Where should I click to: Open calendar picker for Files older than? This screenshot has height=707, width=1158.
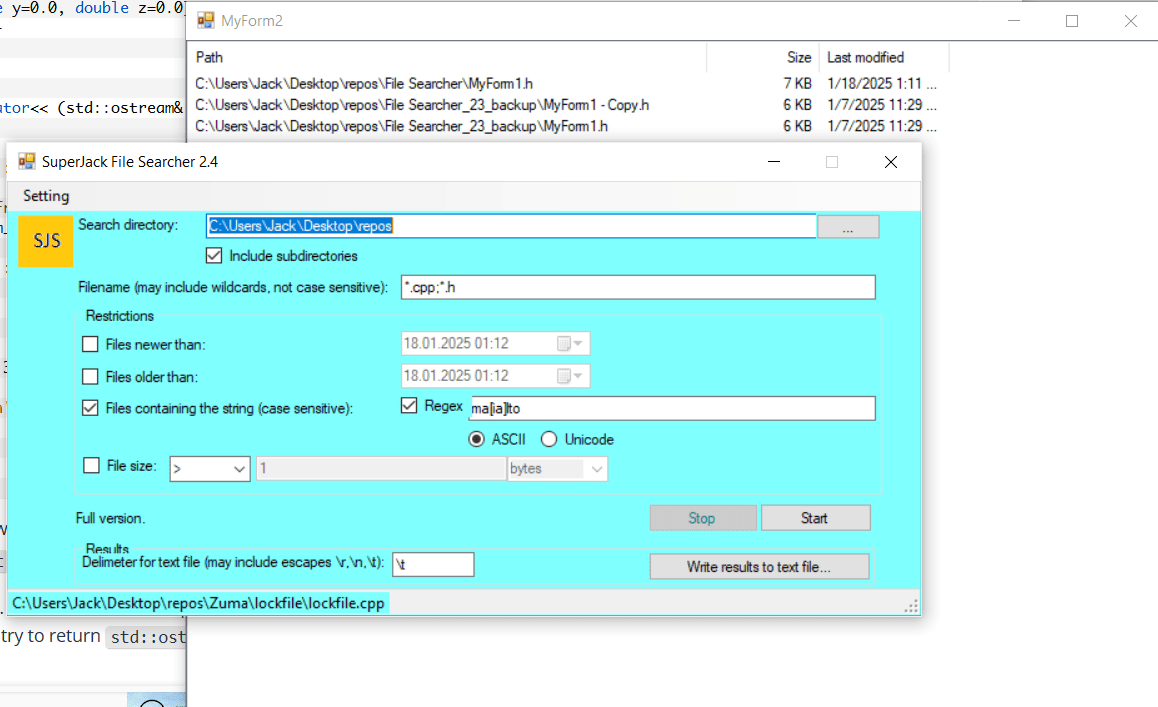pyautogui.click(x=569, y=376)
